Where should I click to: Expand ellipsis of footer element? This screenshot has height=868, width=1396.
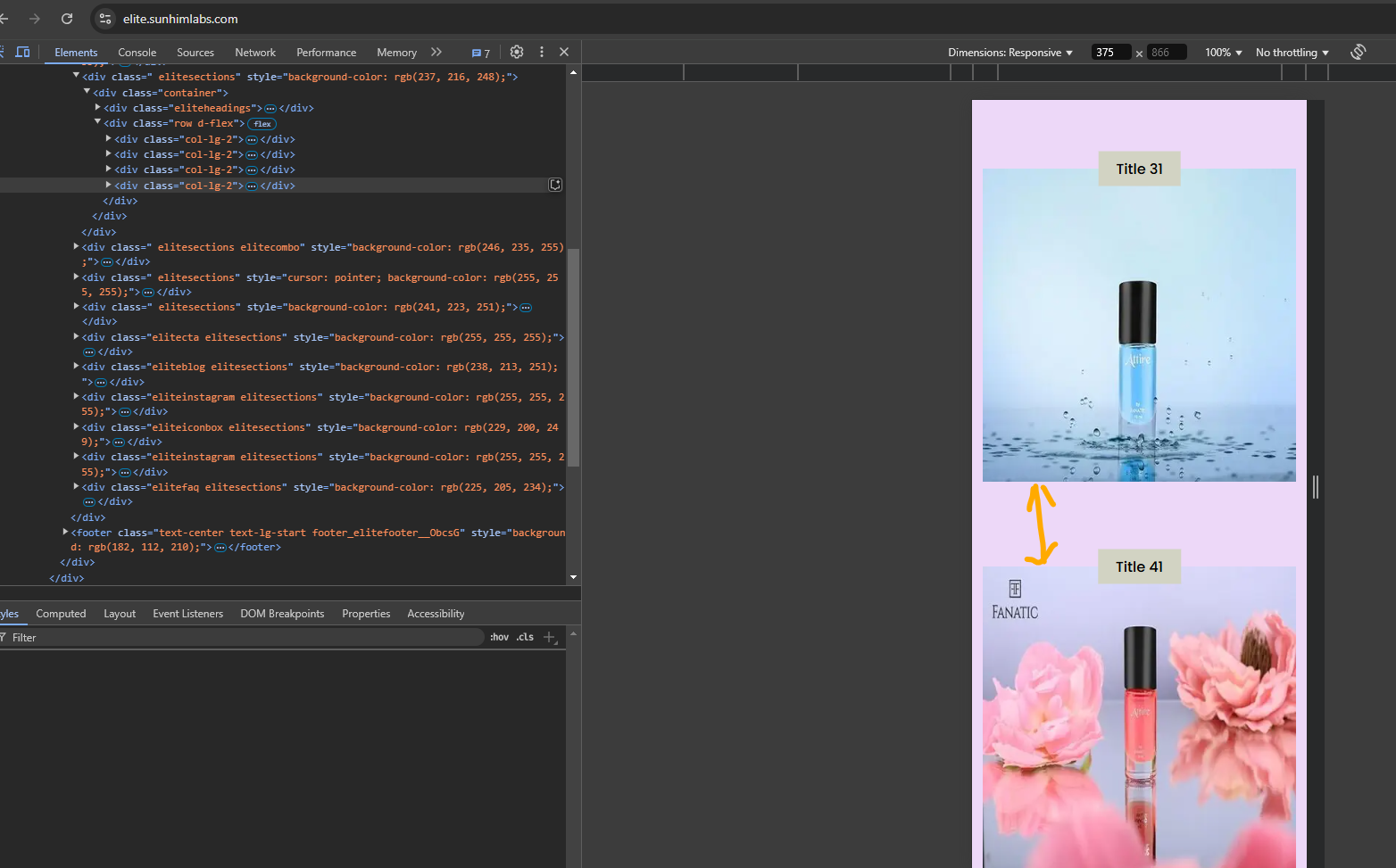(x=220, y=548)
